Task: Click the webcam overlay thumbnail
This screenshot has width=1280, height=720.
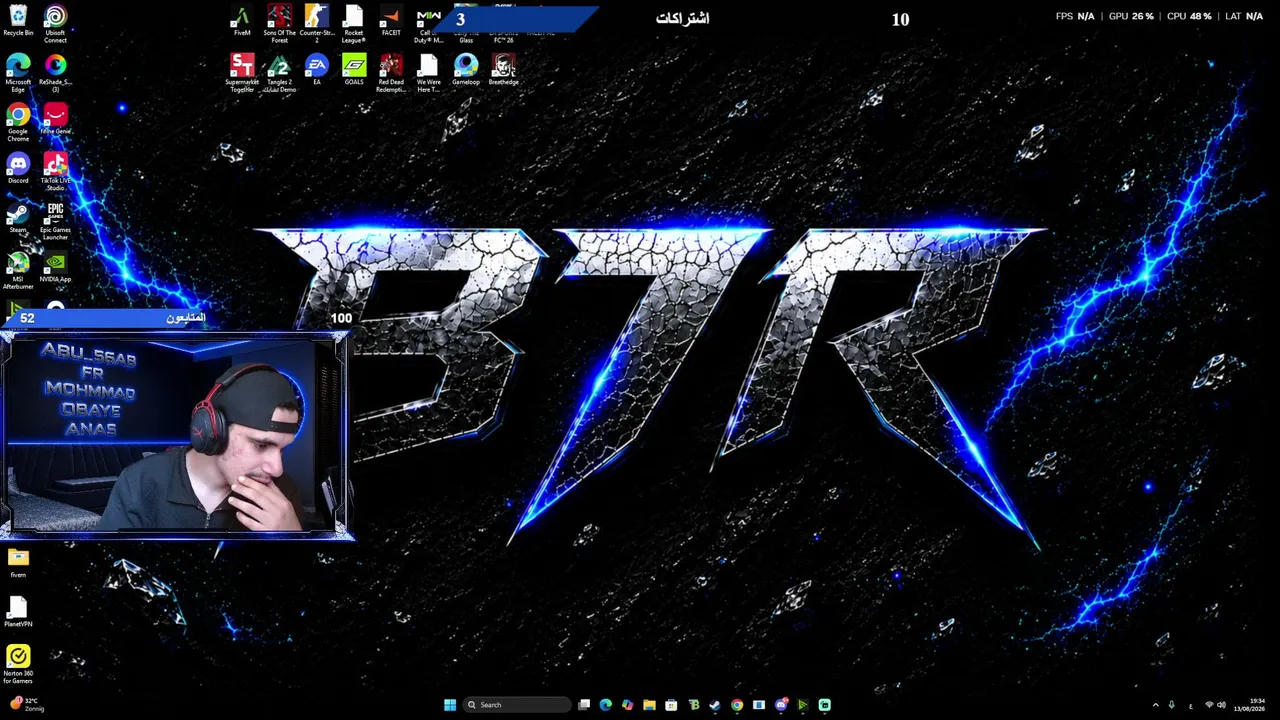Action: tap(176, 435)
